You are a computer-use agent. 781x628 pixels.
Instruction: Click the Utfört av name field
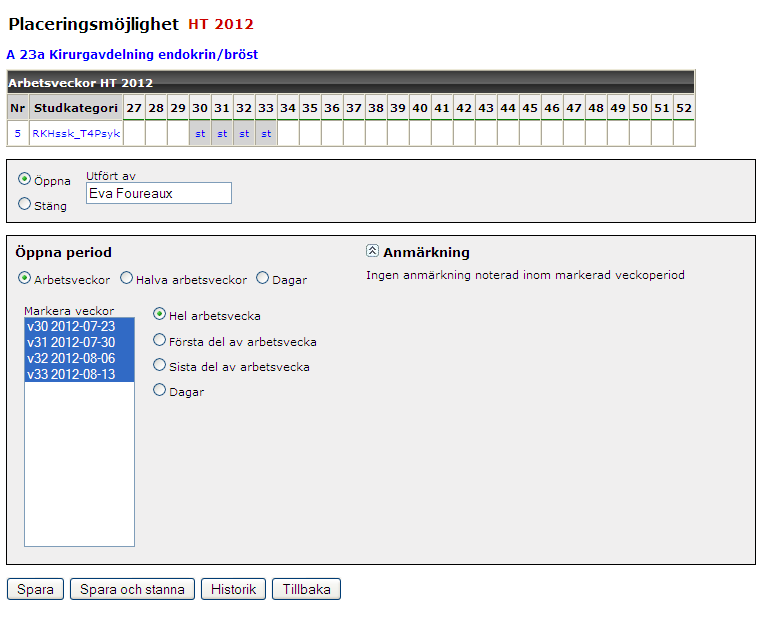[159, 193]
